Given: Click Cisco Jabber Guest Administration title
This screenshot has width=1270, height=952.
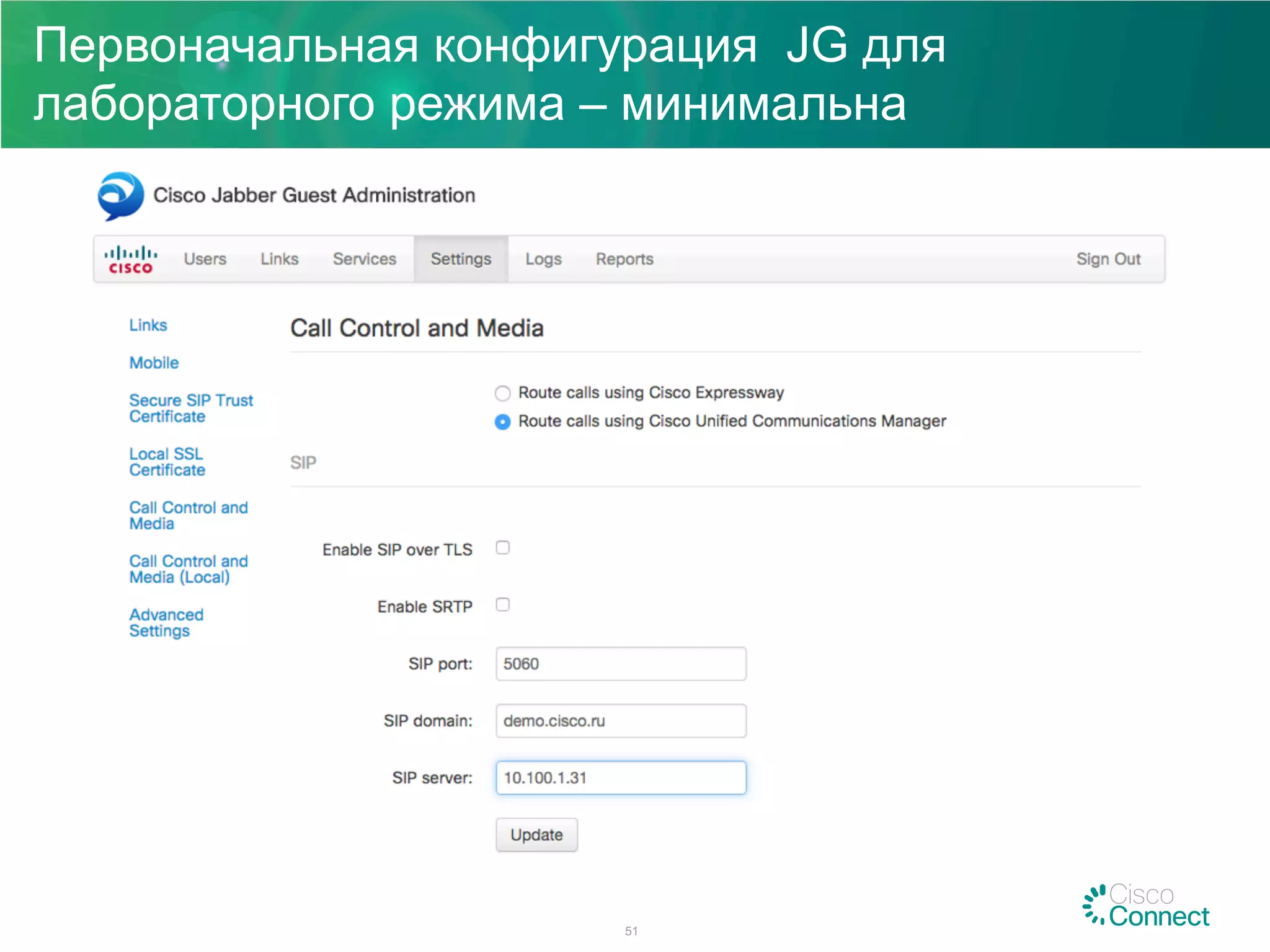Looking at the screenshot, I should coord(314,195).
